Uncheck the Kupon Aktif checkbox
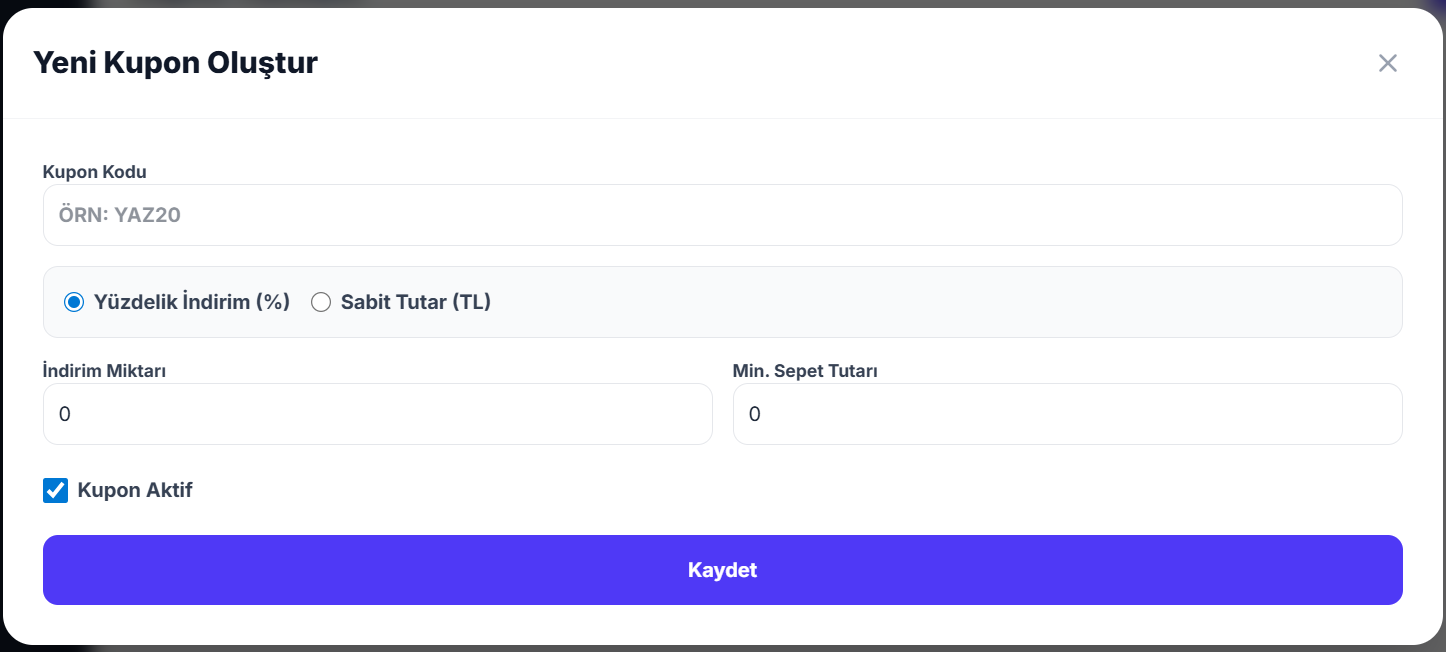This screenshot has width=1446, height=652. [x=56, y=491]
